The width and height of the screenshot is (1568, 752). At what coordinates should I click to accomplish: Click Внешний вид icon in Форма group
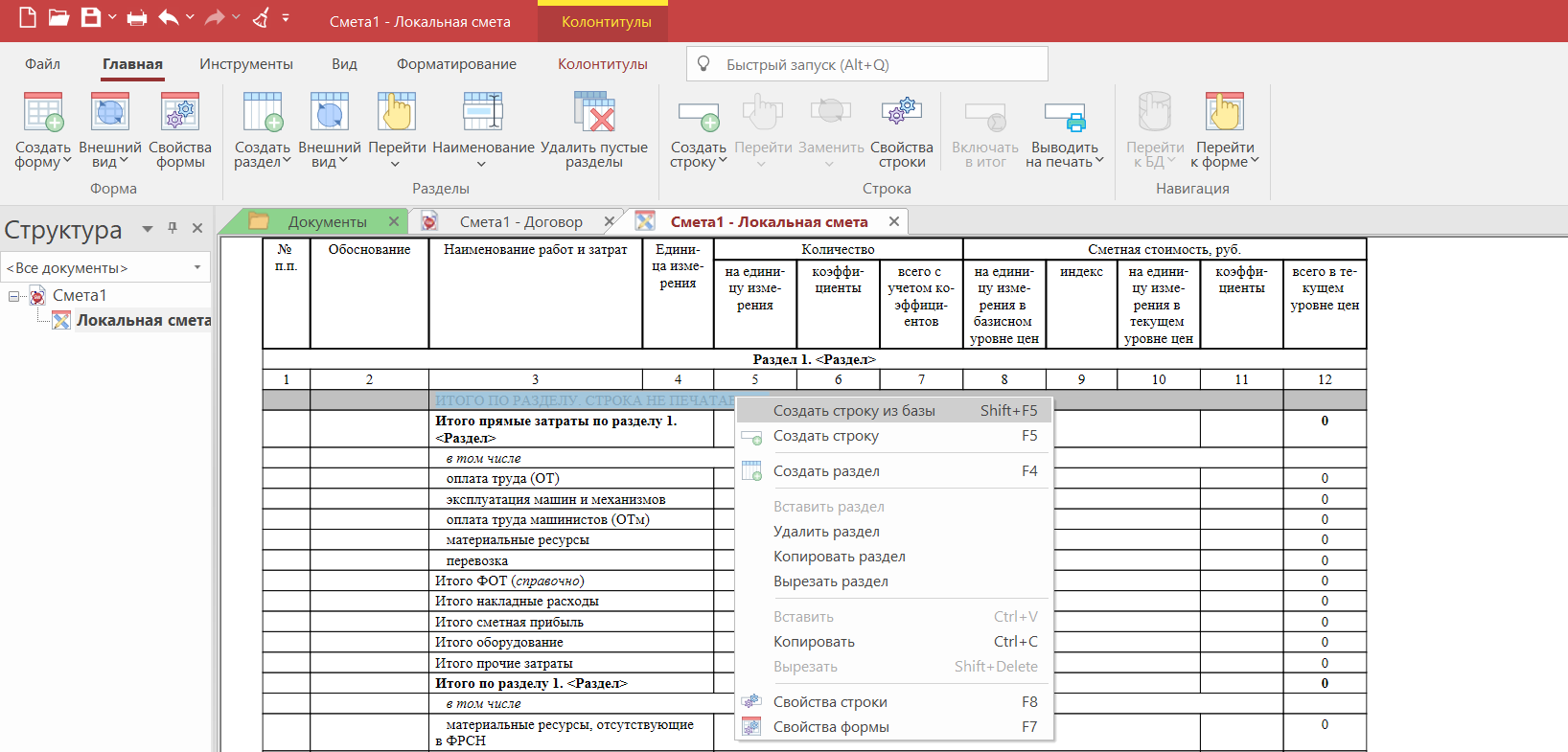point(110,112)
